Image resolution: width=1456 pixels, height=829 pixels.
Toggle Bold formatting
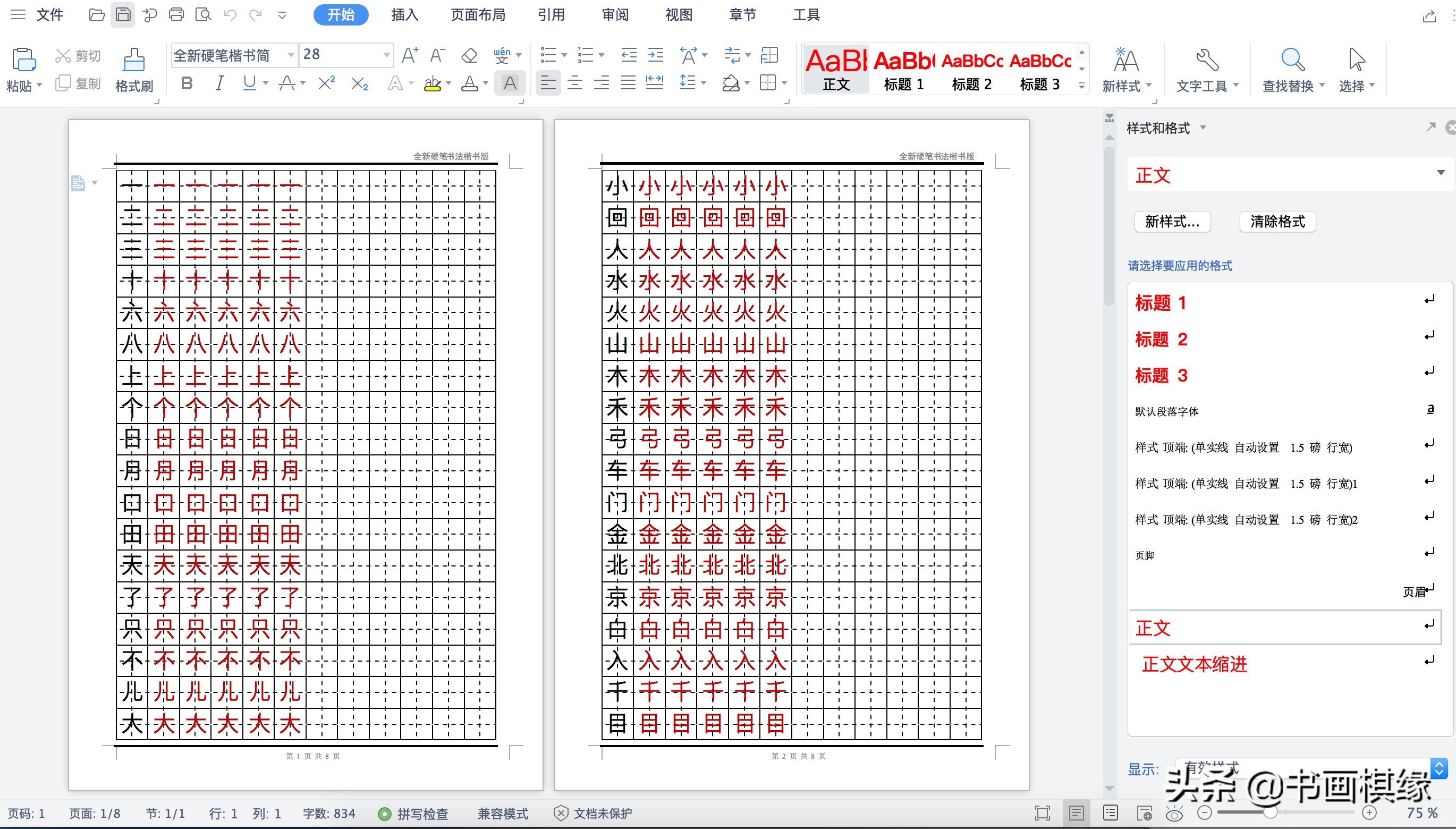tap(187, 84)
